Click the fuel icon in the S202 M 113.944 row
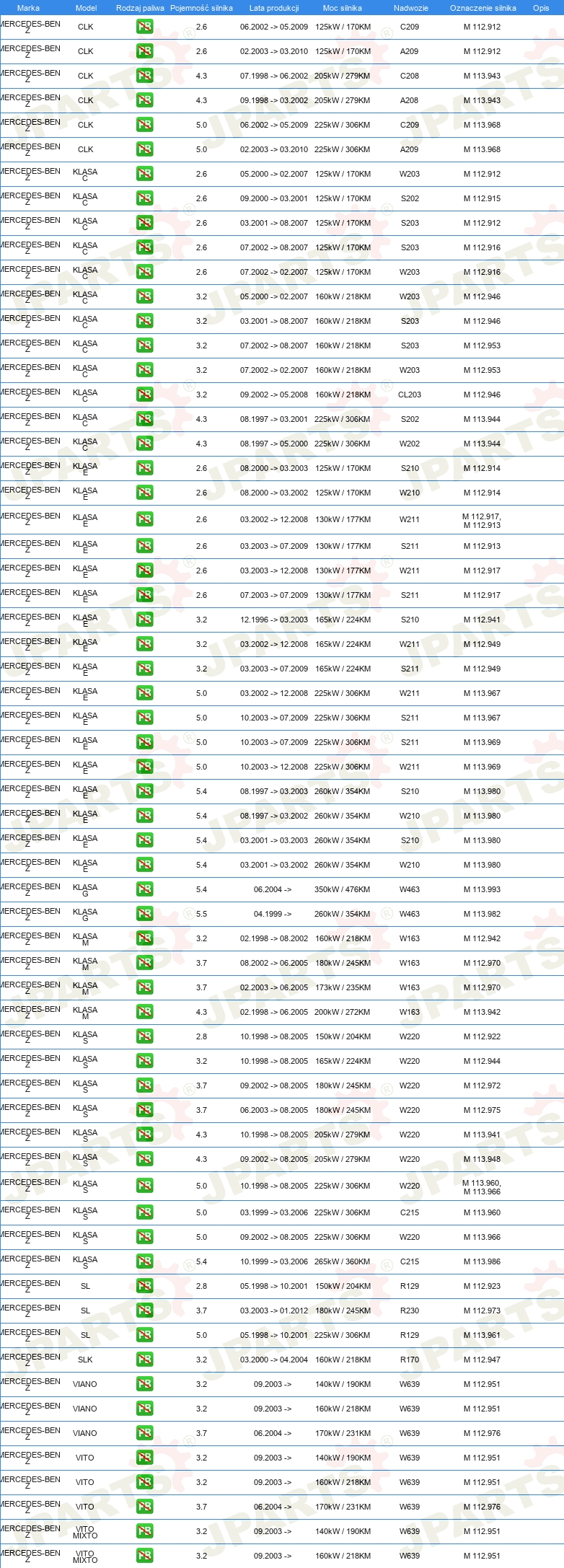 tap(144, 419)
